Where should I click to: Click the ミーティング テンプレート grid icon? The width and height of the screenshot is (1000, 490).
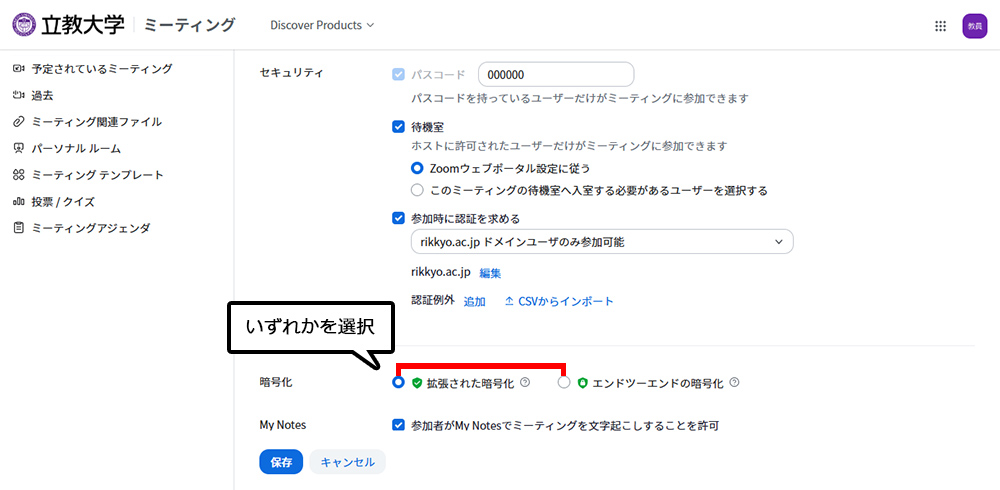coord(18,175)
